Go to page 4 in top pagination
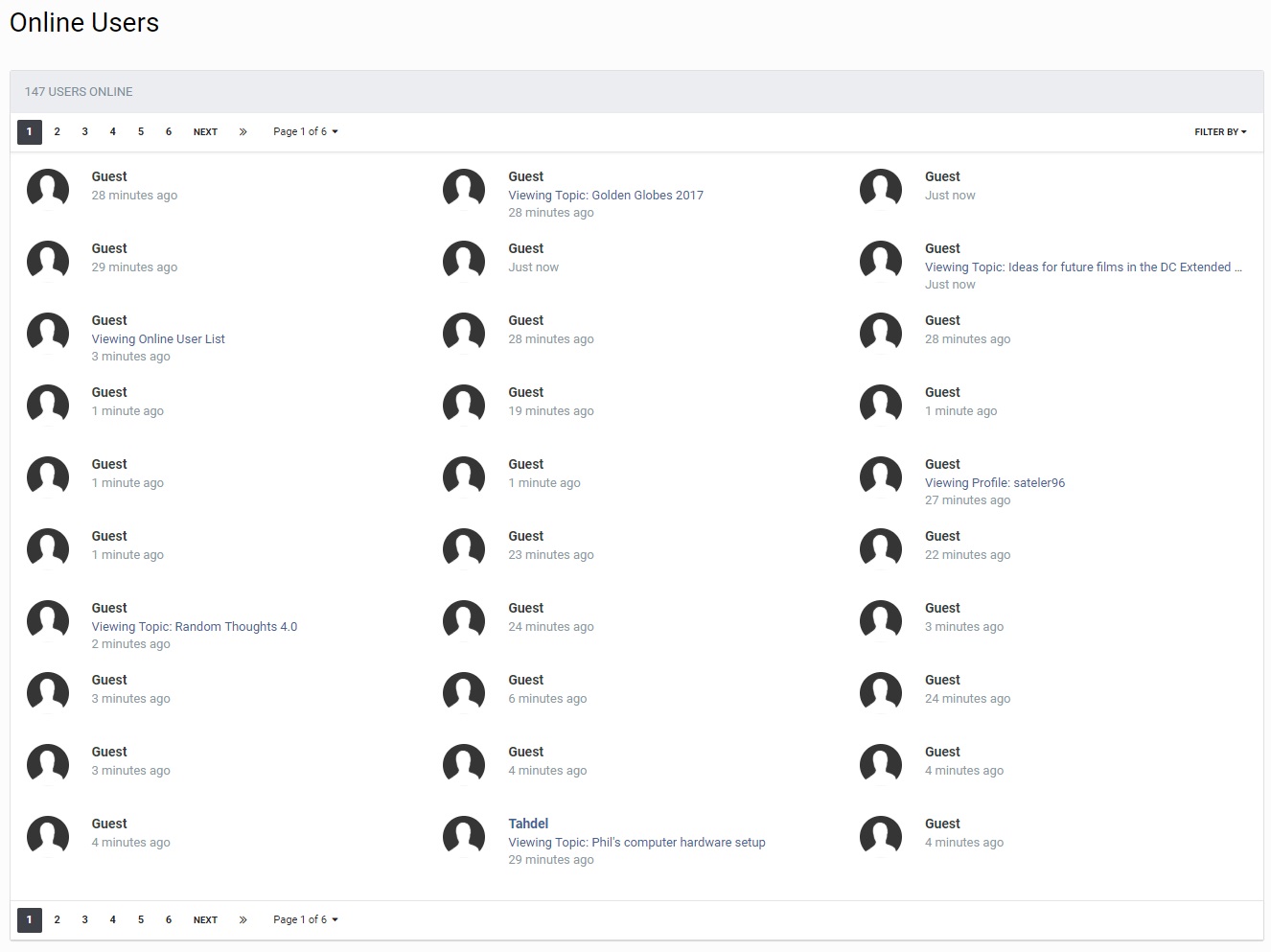This screenshot has height=952, width=1271. (x=113, y=132)
